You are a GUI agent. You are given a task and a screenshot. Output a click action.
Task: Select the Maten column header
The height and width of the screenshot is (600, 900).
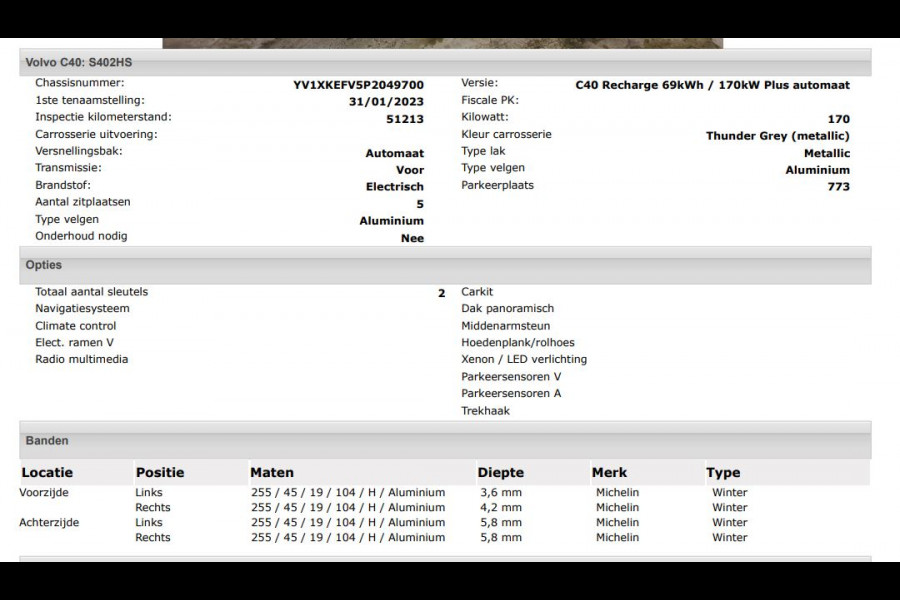[x=272, y=473]
